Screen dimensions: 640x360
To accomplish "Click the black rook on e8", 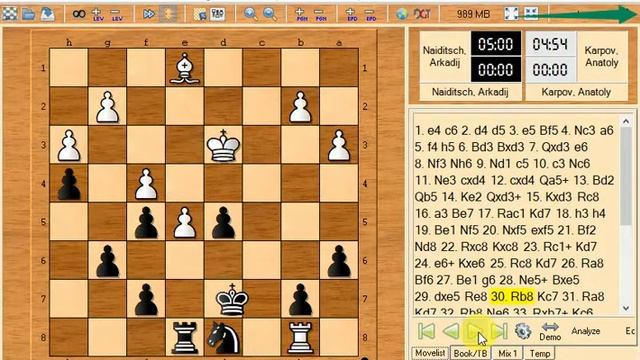I will point(185,337).
